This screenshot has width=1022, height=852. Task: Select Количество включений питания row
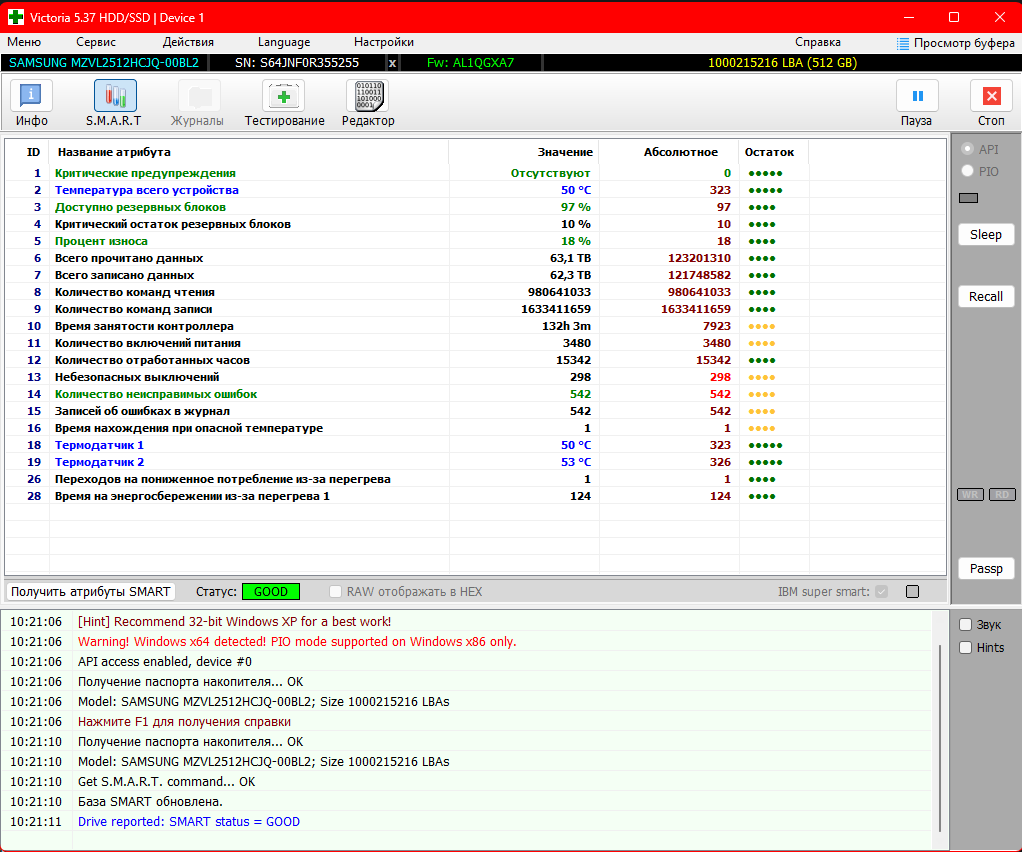click(474, 343)
